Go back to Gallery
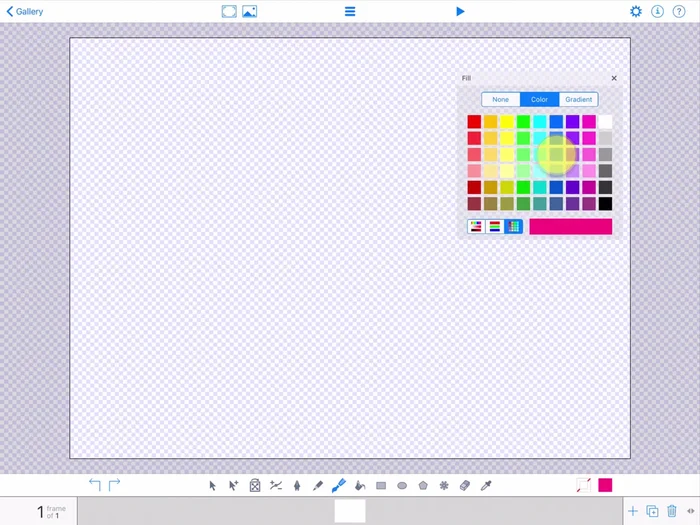 (x=25, y=11)
